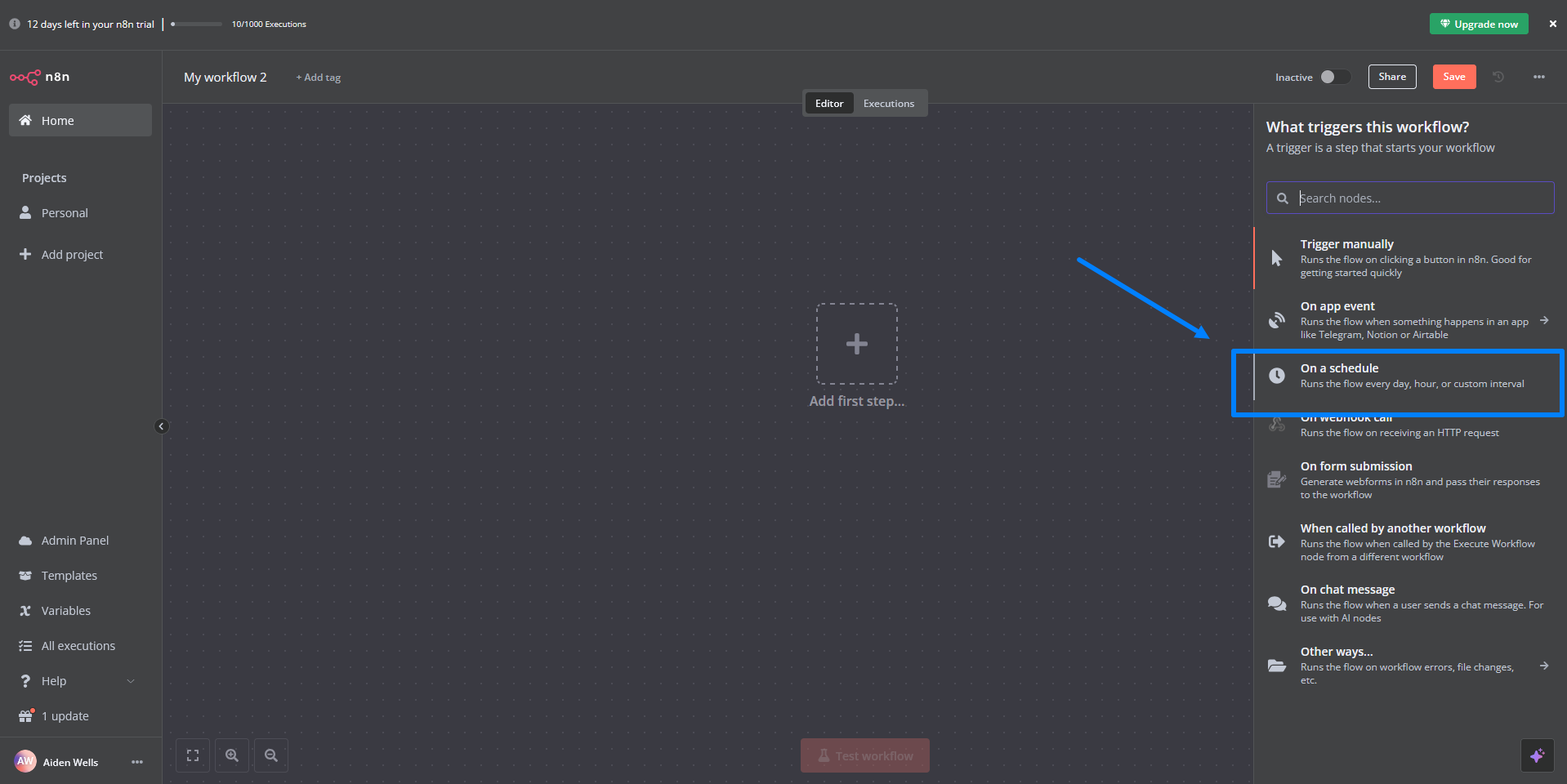Expand the Help menu chevron

point(131,681)
